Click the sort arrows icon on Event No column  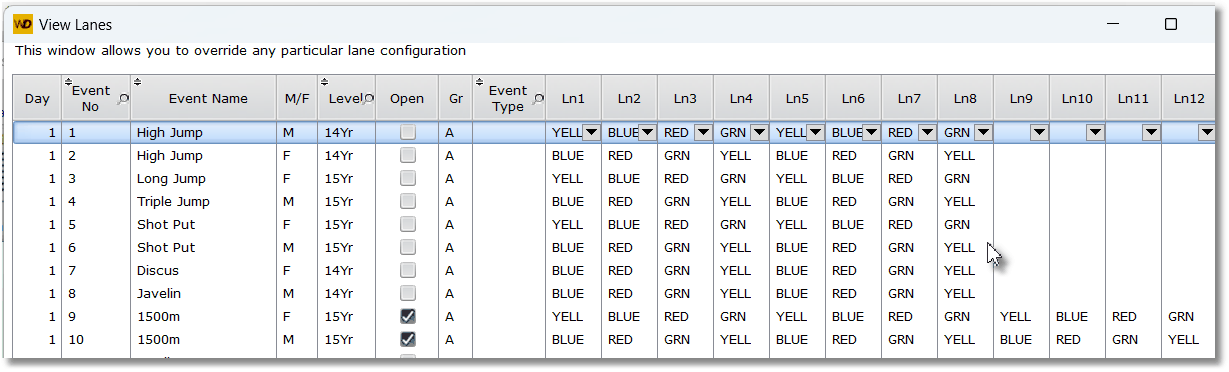coord(68,81)
